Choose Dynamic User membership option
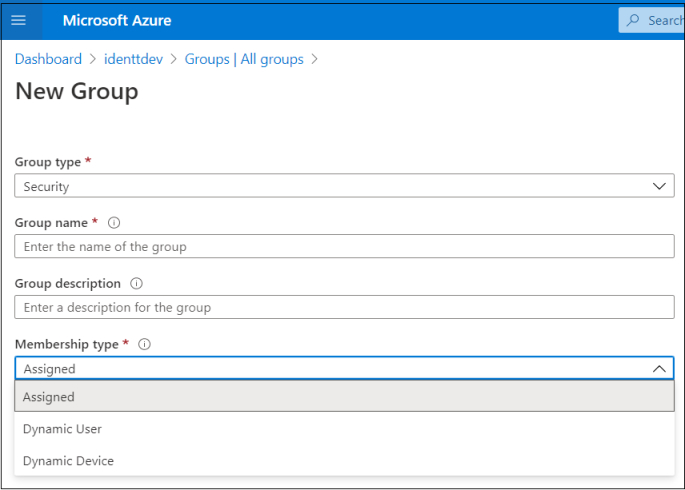Screen dimensions: 685x490 pyautogui.click(x=344, y=429)
